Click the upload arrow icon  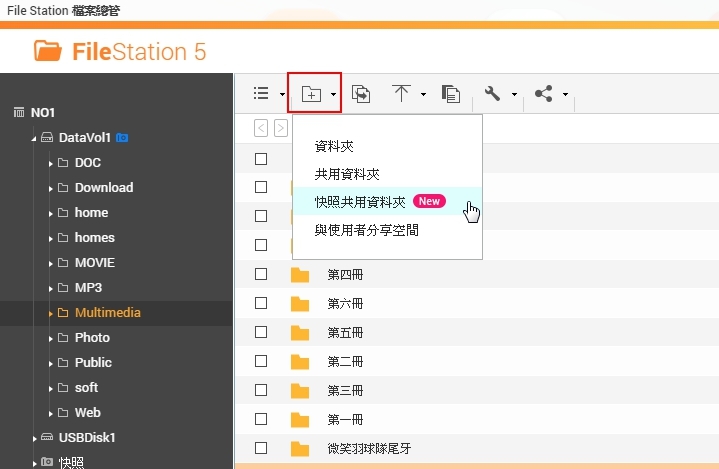point(401,93)
